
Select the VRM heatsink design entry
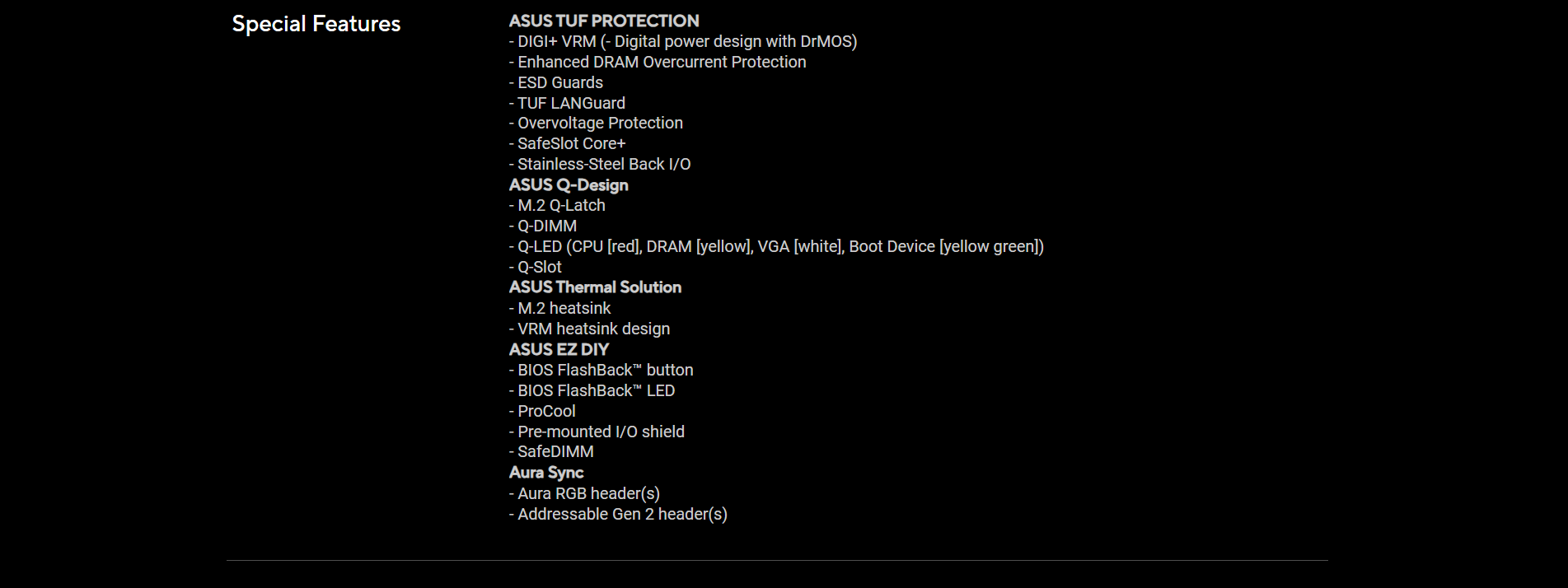pos(589,329)
